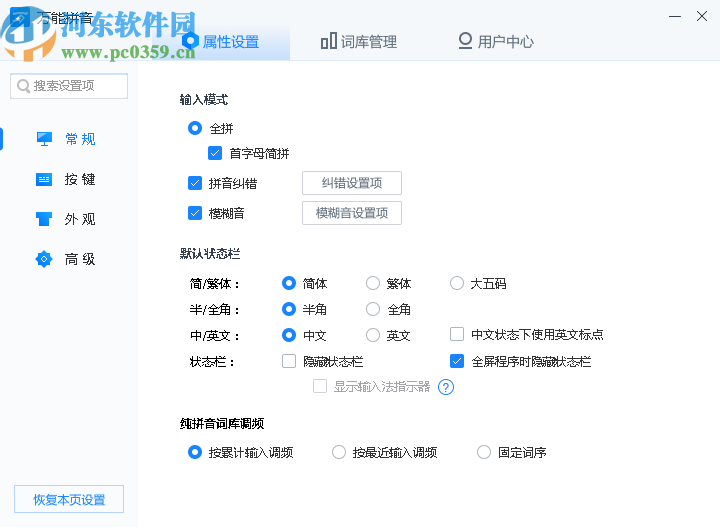
Task: Select 简体 radio button
Action: tap(289, 283)
